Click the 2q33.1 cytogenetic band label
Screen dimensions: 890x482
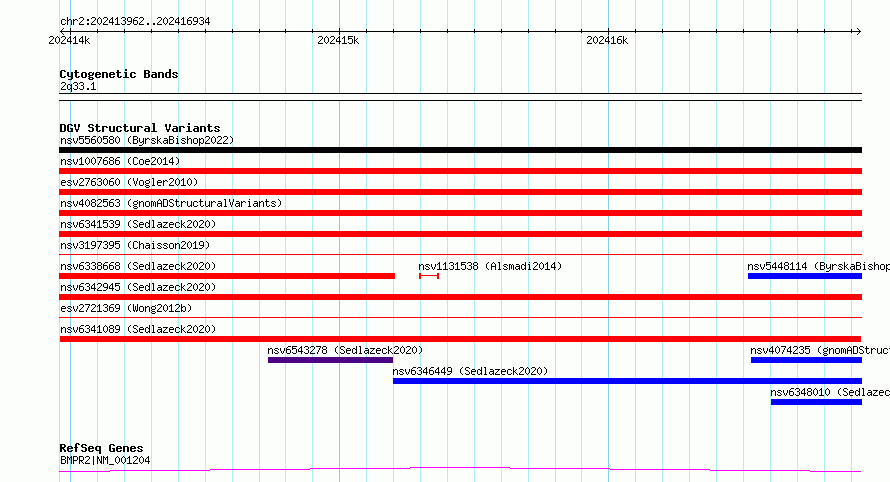point(78,86)
